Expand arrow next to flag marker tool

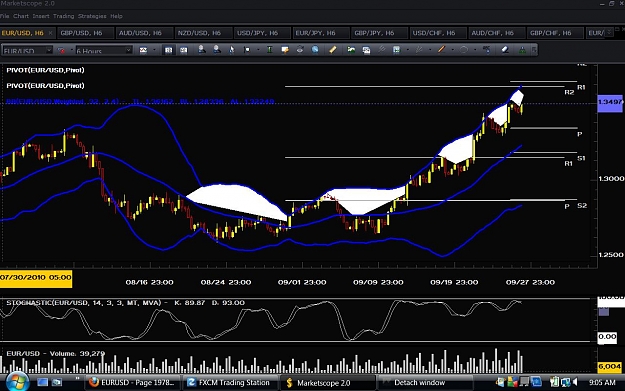(x=258, y=50)
